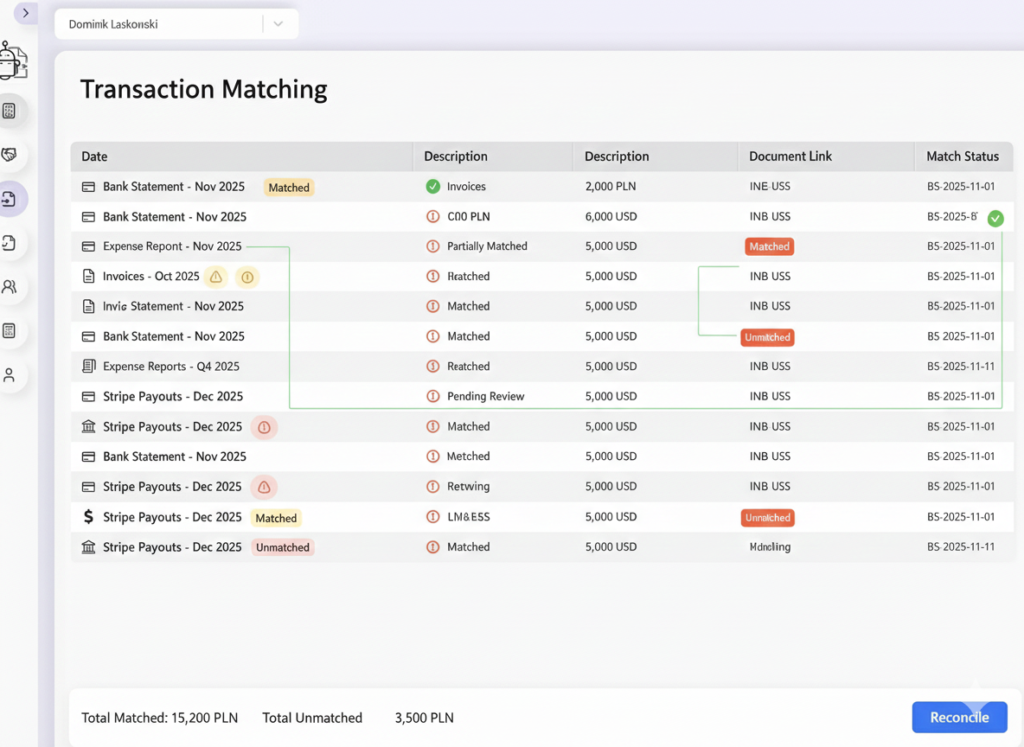Screen dimensions: 1024x747
Task: Sort by the Document Link column header
Action: tap(790, 156)
